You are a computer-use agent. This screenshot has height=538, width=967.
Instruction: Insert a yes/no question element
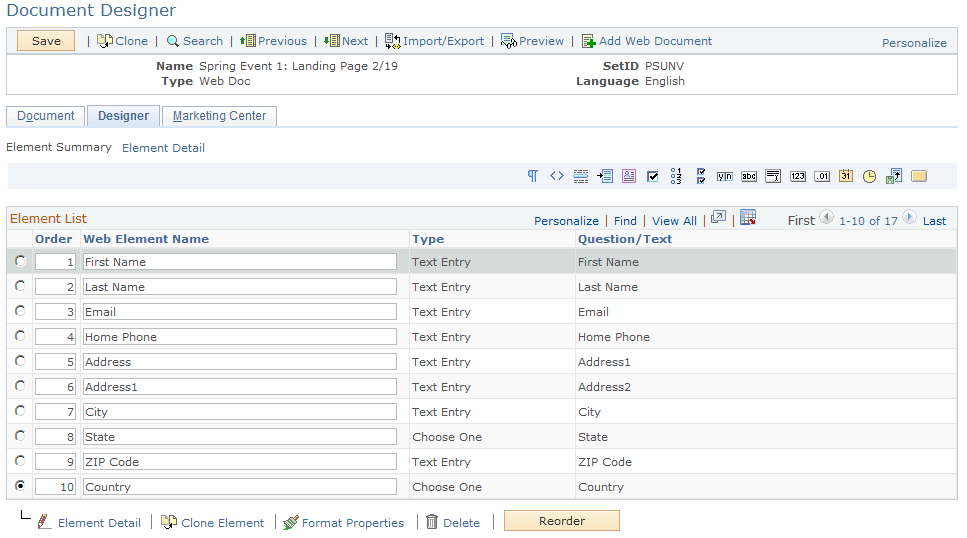[x=725, y=176]
